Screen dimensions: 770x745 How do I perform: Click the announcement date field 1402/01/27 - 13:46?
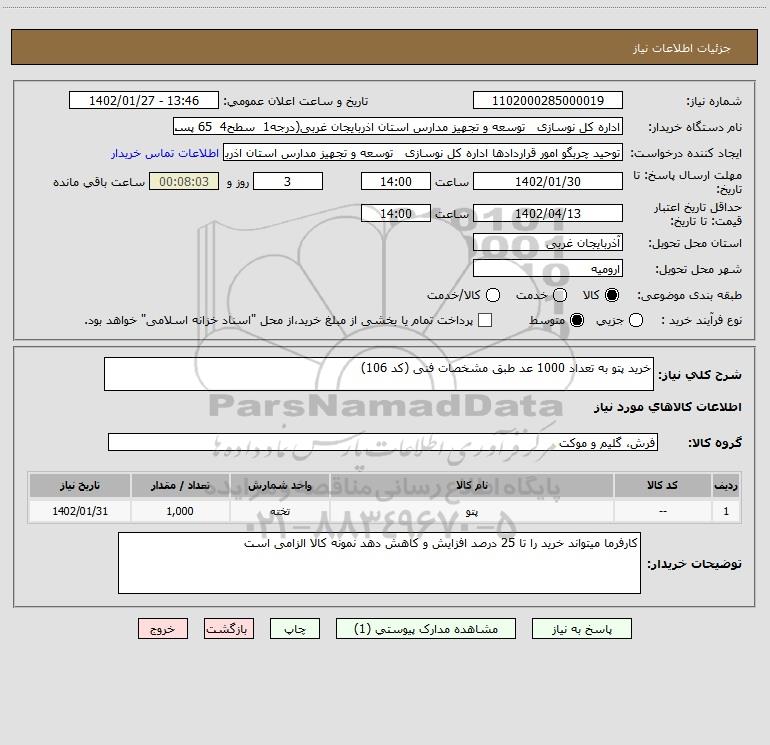(144, 101)
